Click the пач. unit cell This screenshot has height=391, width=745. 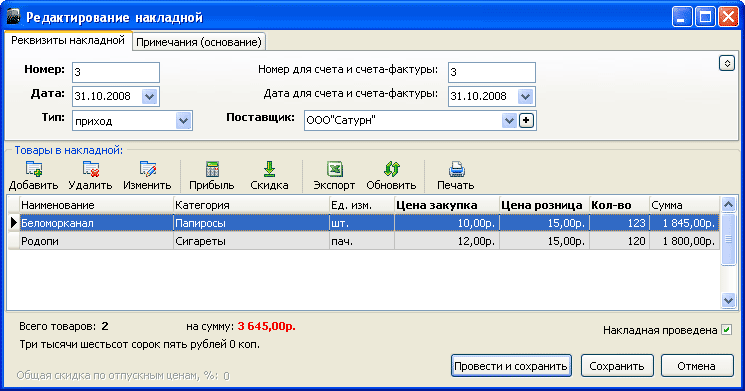pyautogui.click(x=362, y=241)
